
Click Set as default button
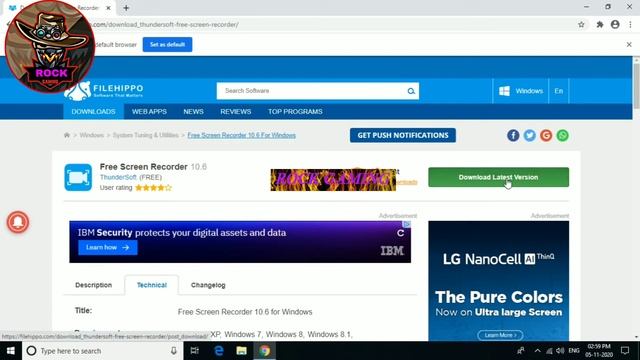tap(167, 44)
